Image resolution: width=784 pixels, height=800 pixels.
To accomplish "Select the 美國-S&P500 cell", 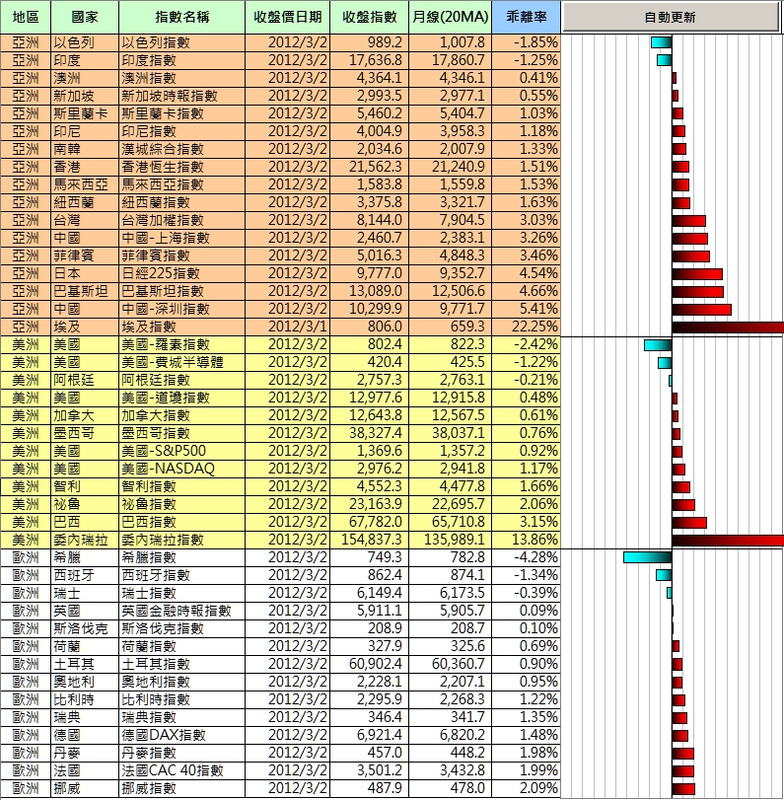I will click(182, 451).
